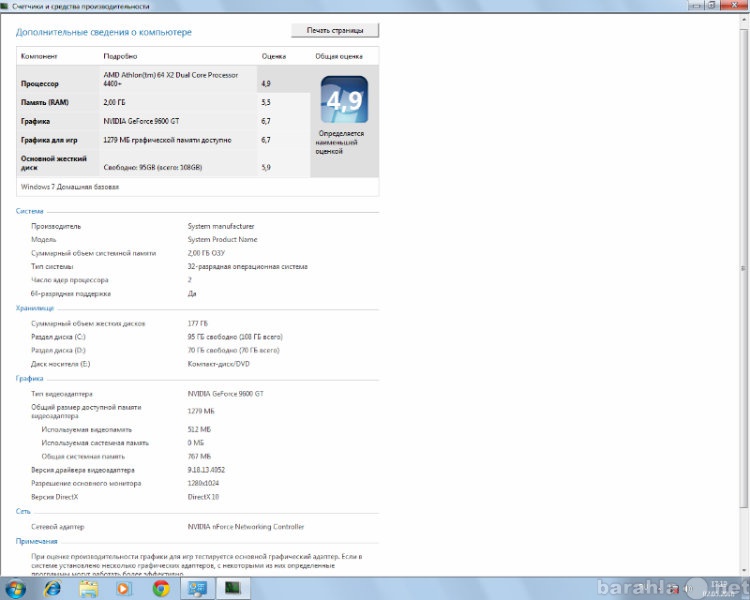Image resolution: width=750 pixels, height=600 pixels.
Task: Click the volume speaker icon in system tray
Action: [x=689, y=588]
